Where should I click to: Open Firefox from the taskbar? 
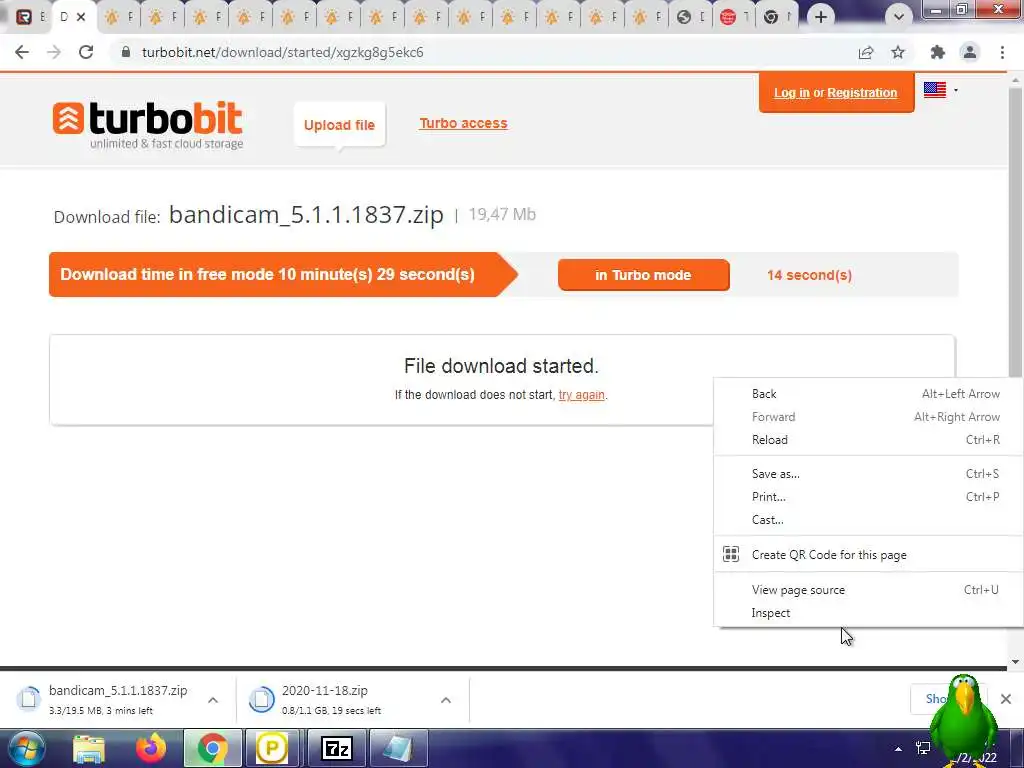151,748
